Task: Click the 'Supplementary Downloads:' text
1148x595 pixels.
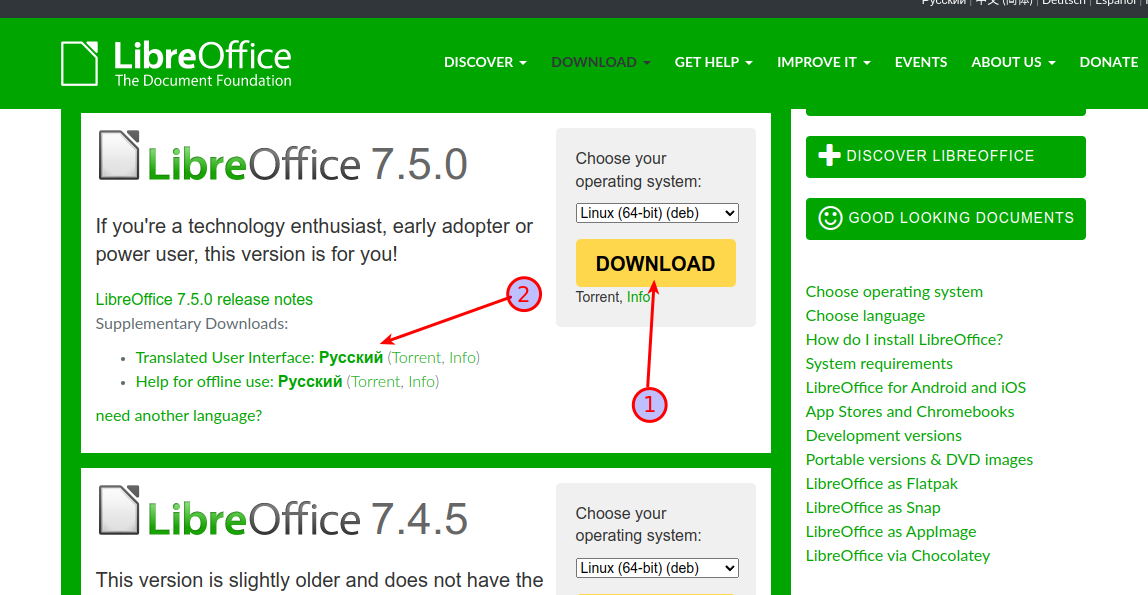Action: coord(192,323)
